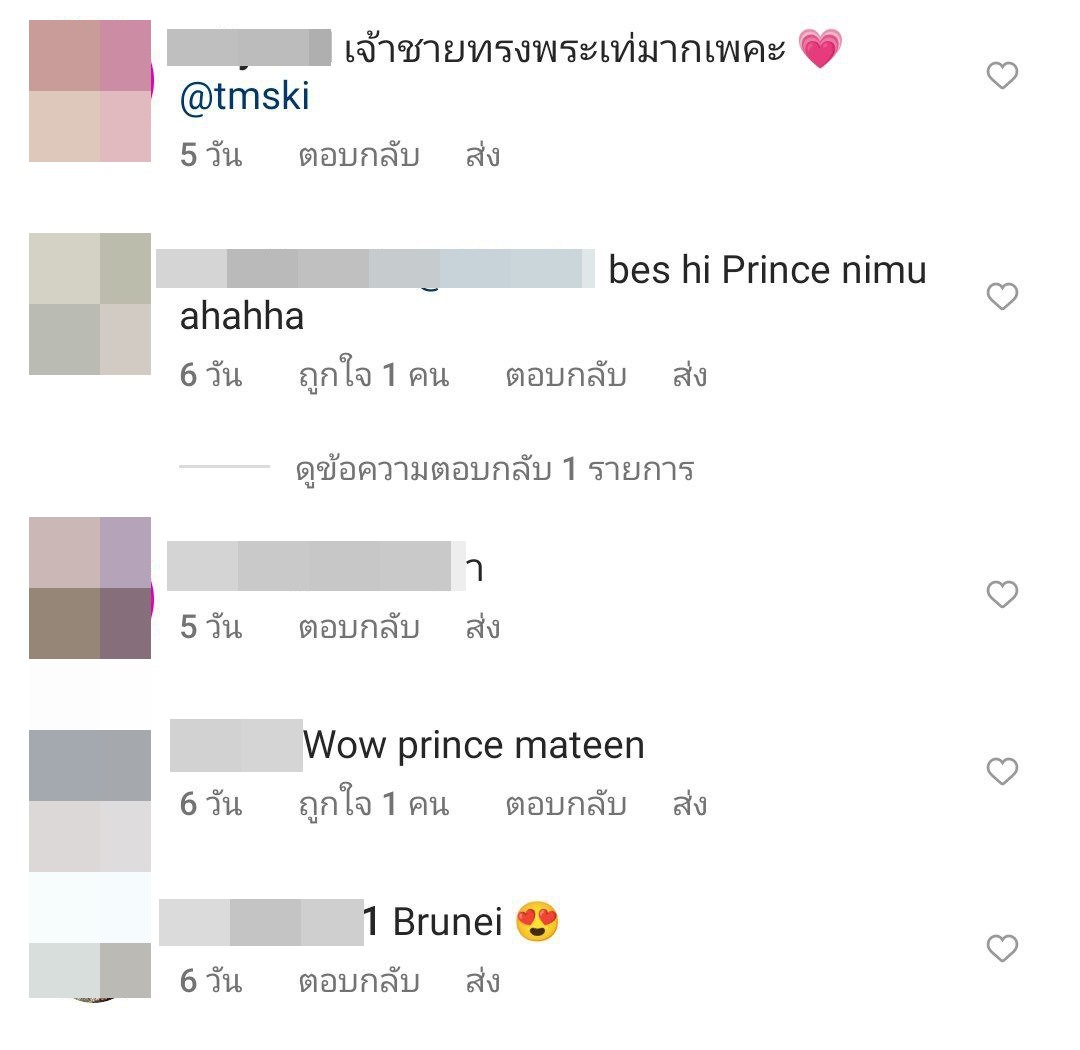
Task: Reply (ตอบกลับ) to the @tmski comment
Action: click(359, 156)
